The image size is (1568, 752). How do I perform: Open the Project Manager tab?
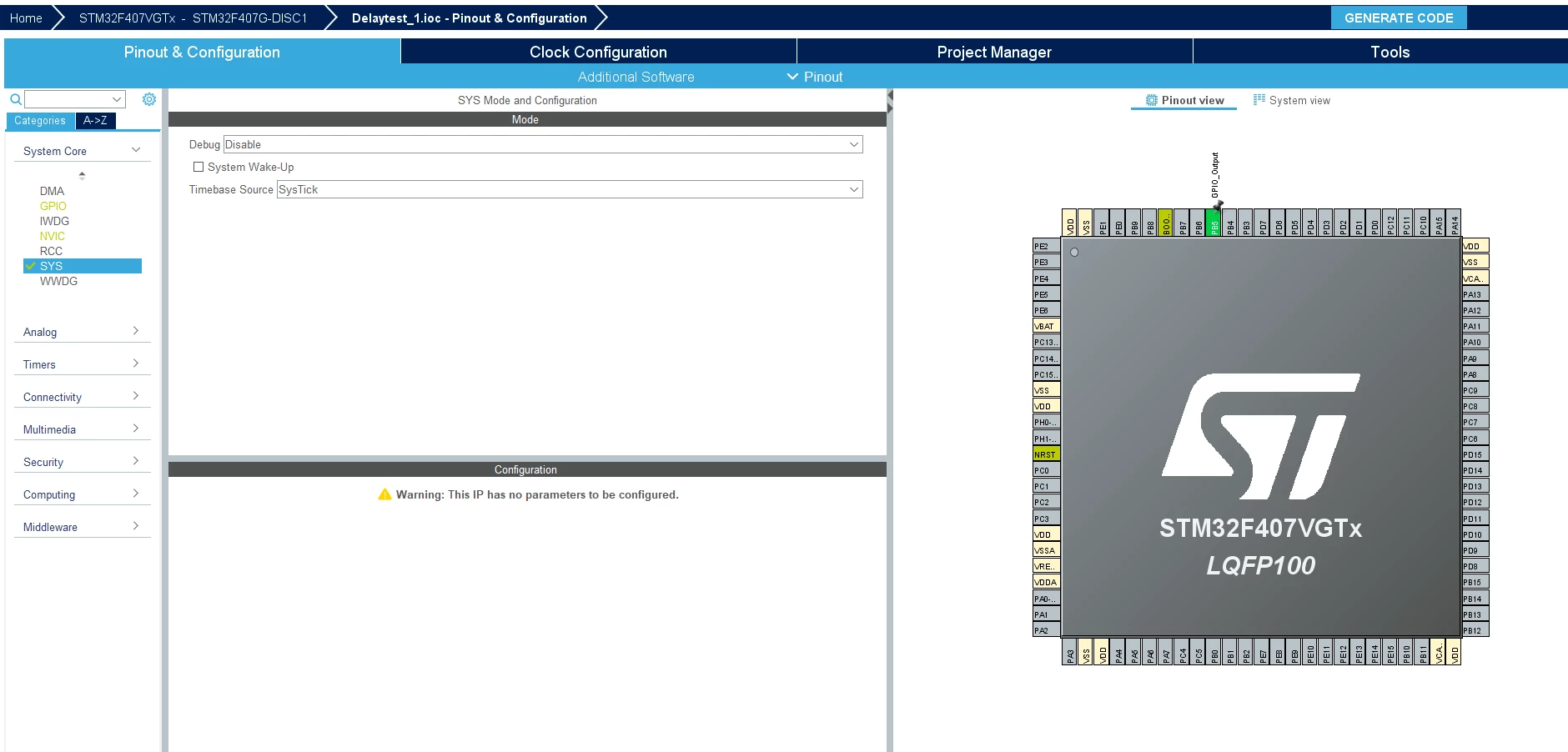point(994,52)
